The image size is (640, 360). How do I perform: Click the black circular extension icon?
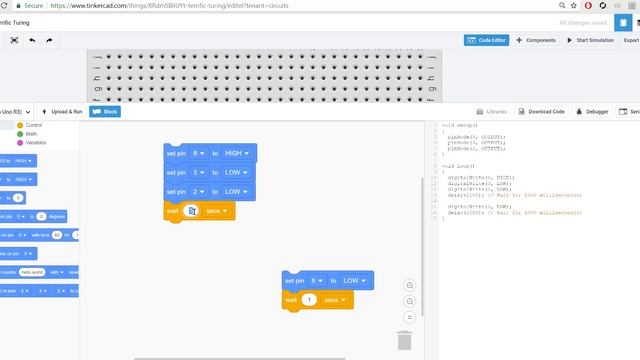click(x=602, y=6)
